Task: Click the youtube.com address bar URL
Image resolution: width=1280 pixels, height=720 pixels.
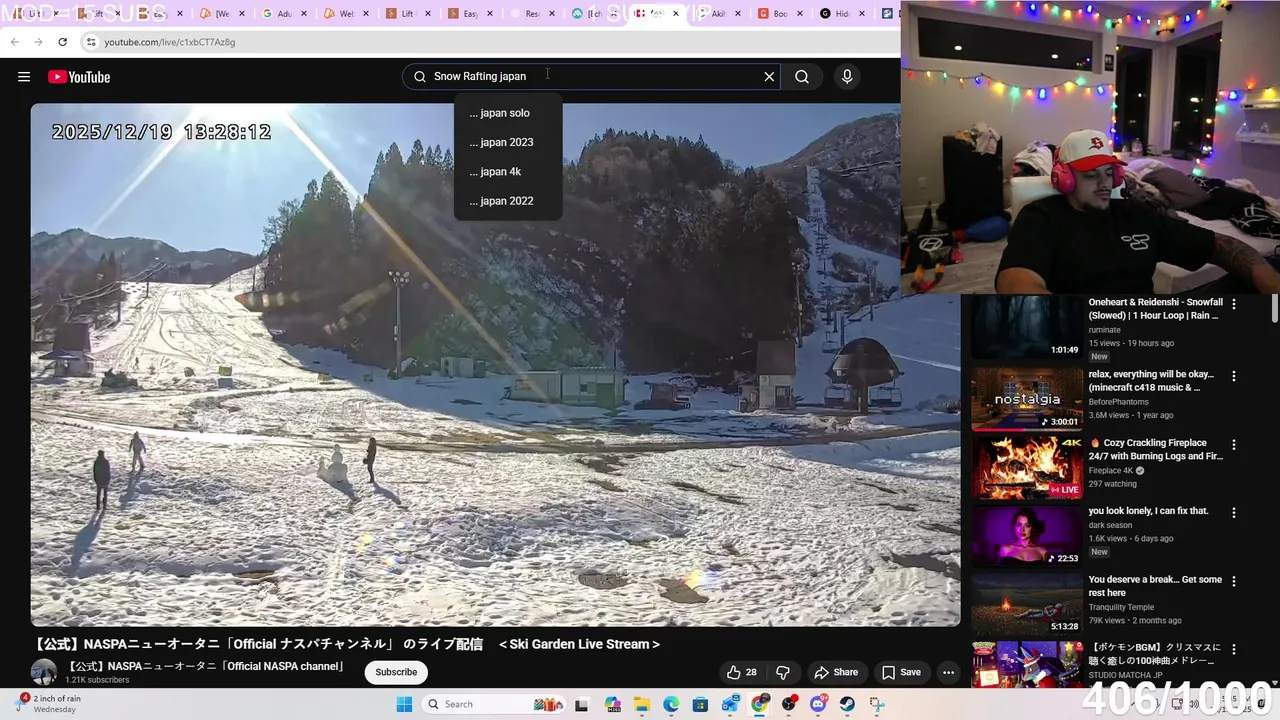Action: [170, 42]
